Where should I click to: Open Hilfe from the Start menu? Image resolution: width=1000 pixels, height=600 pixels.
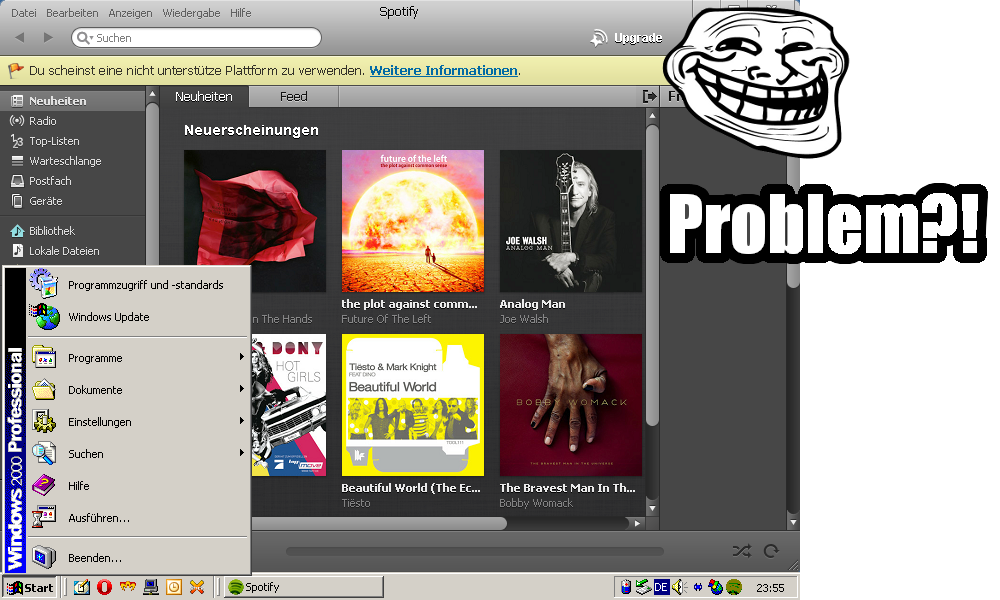pyautogui.click(x=138, y=485)
